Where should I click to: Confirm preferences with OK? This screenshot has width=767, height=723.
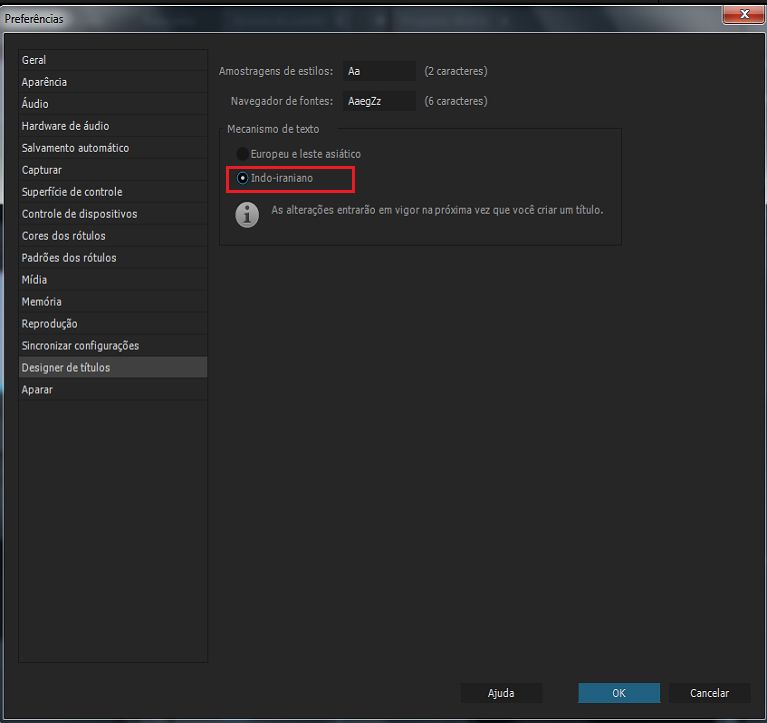click(x=619, y=693)
